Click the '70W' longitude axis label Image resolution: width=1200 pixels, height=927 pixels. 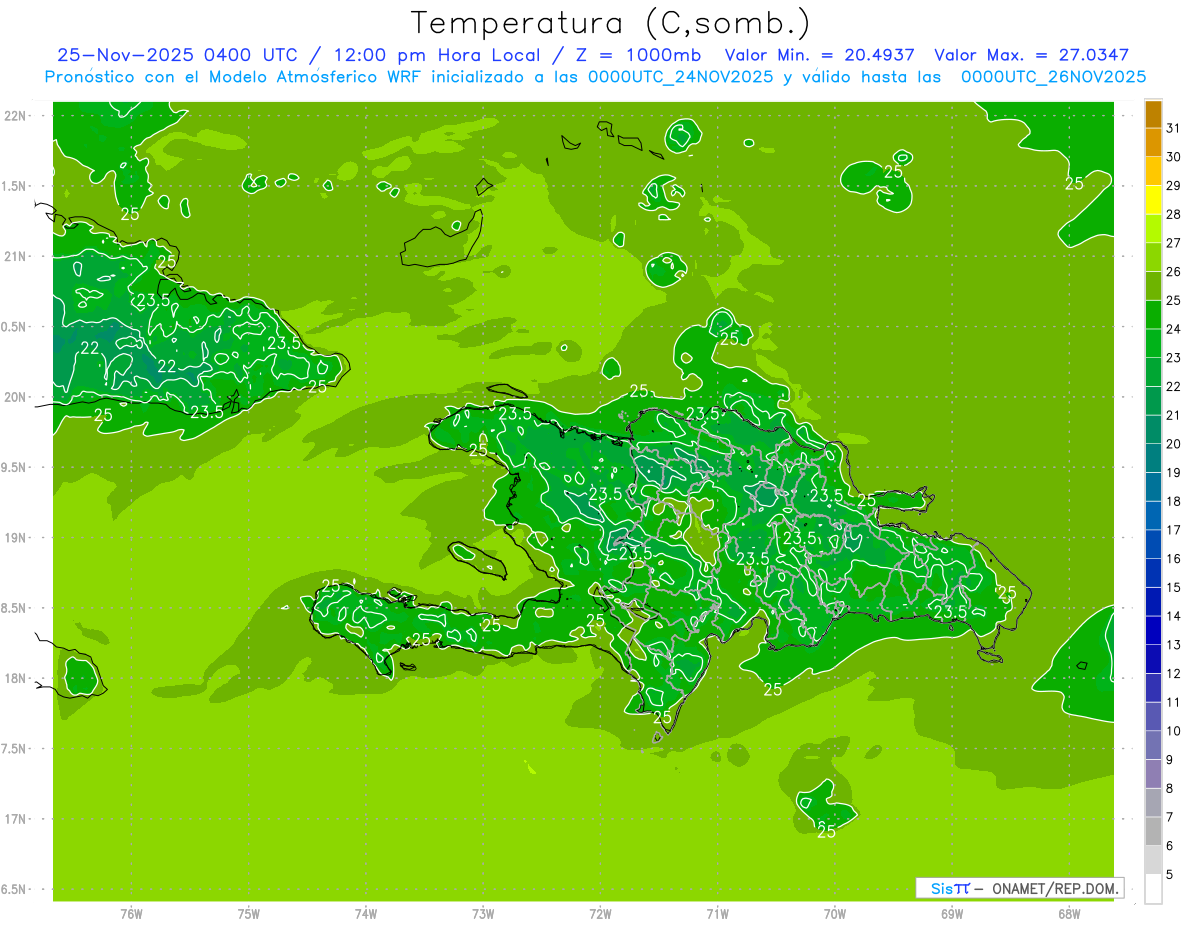coord(835,913)
